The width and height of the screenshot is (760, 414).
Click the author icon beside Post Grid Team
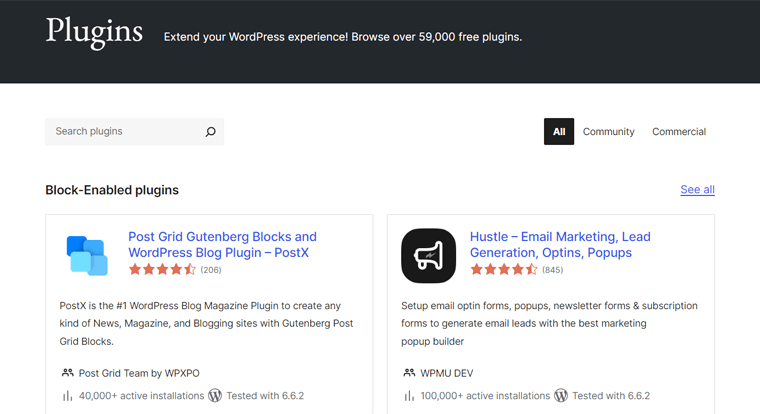click(67, 373)
